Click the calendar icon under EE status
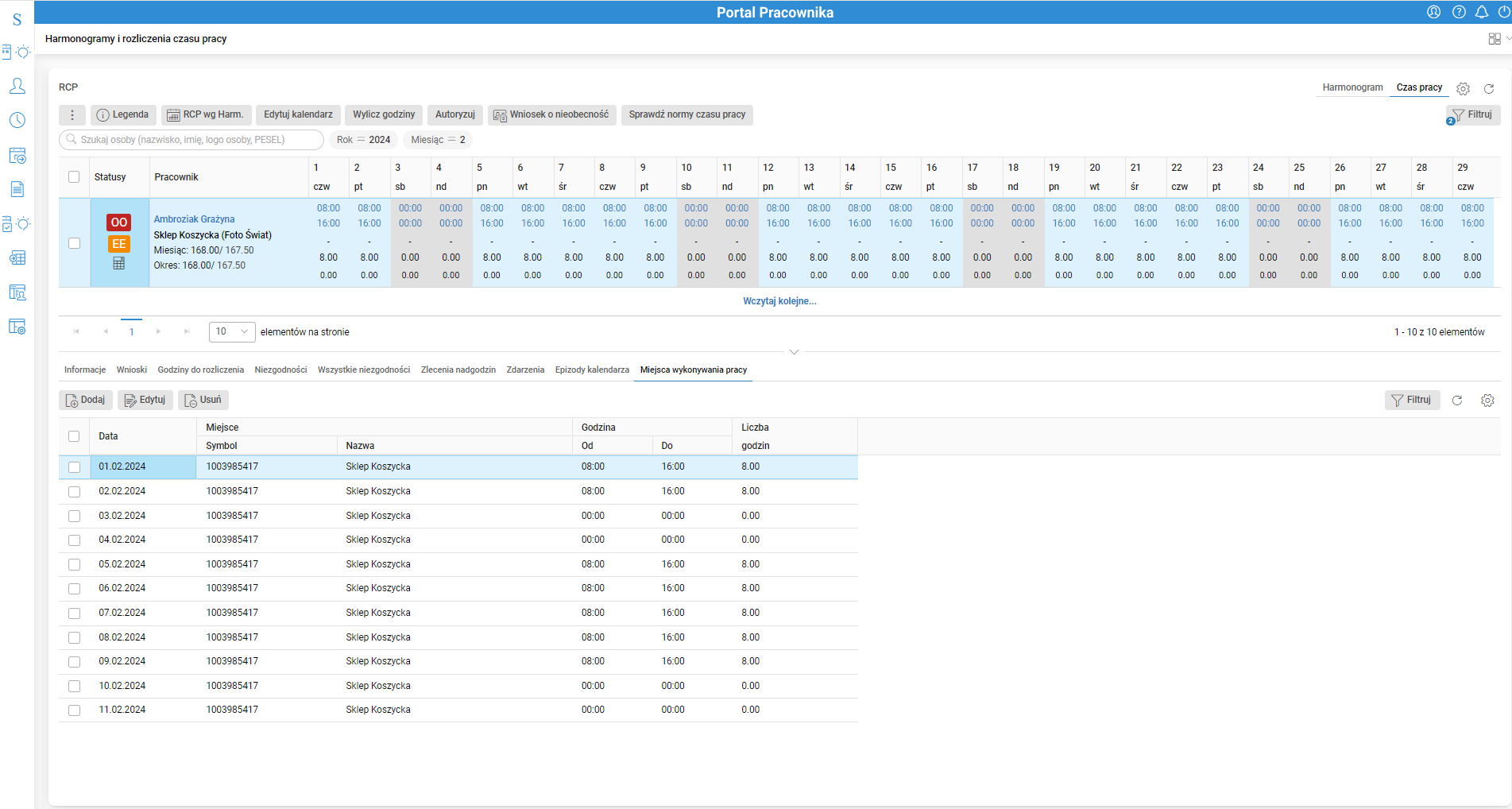1512x809 pixels. (118, 263)
